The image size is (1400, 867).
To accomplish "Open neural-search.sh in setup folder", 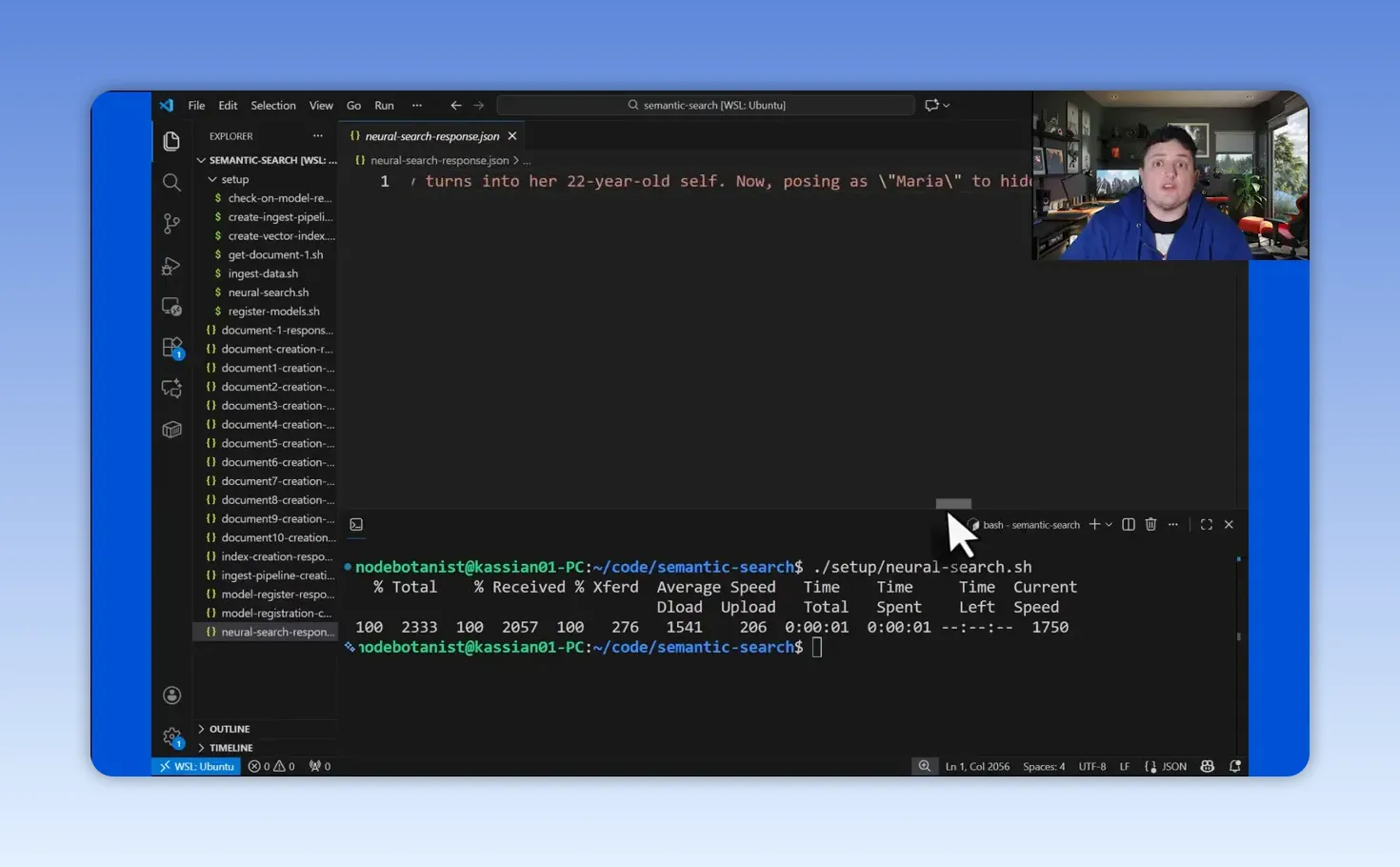I will [268, 292].
